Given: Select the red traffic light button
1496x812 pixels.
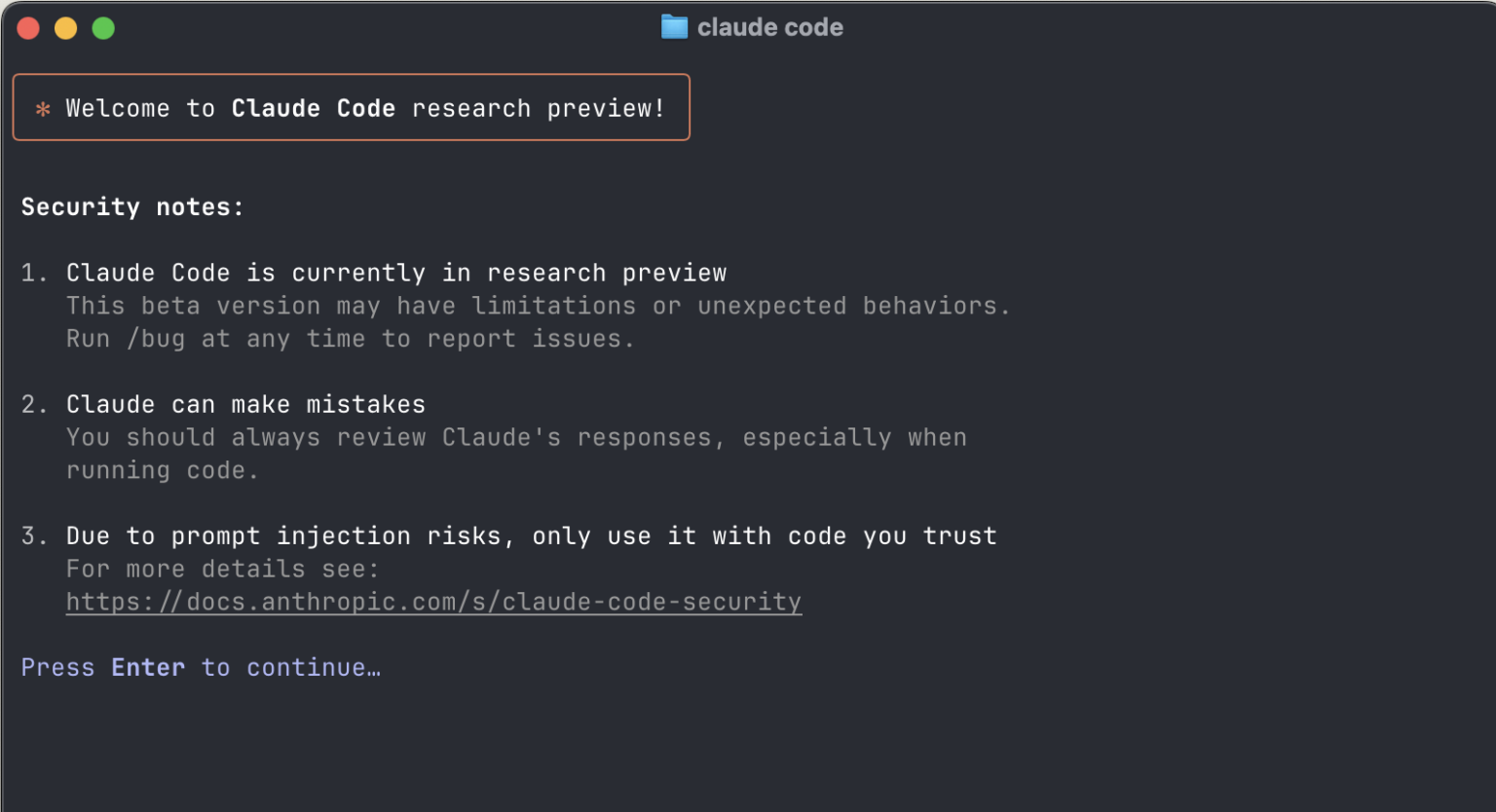Looking at the screenshot, I should (28, 28).
